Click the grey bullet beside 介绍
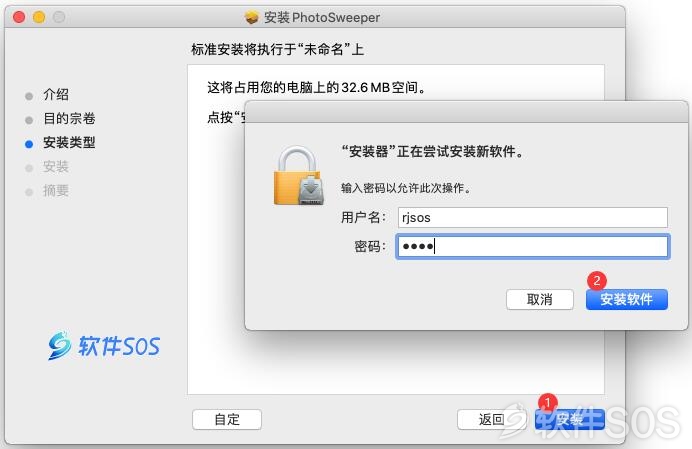 [x=29, y=96]
